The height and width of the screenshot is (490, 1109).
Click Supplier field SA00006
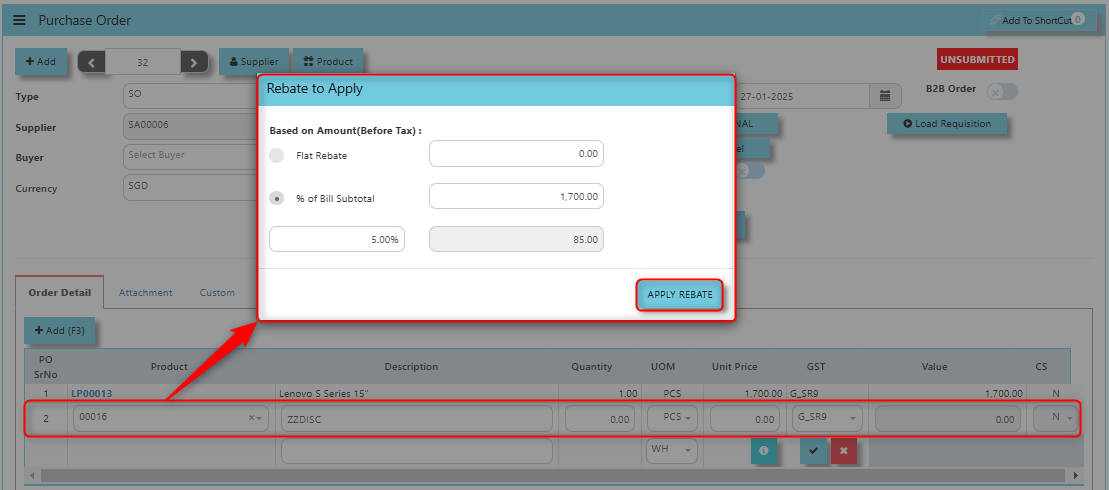[x=190, y=127]
